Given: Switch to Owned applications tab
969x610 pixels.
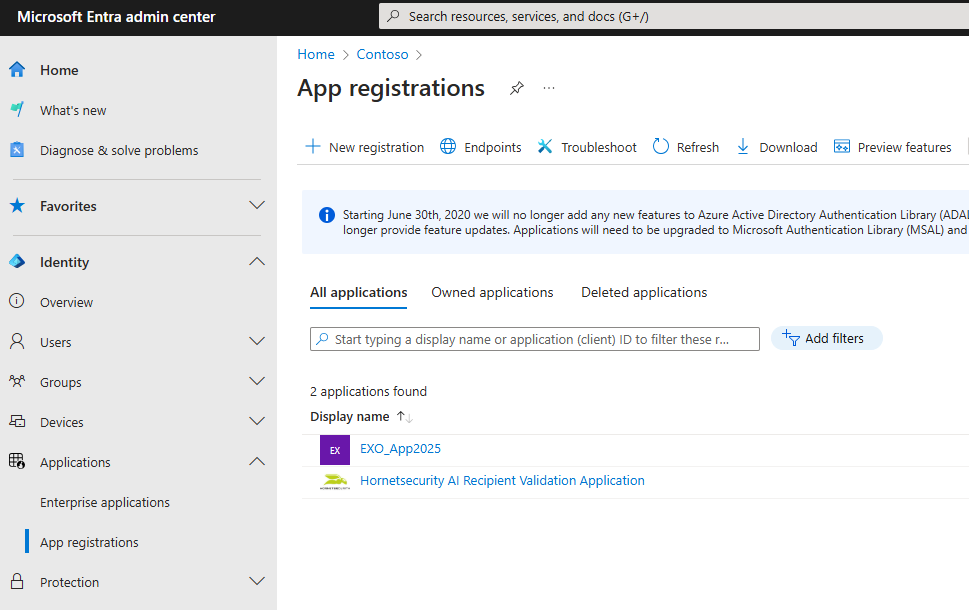Looking at the screenshot, I should pyautogui.click(x=492, y=292).
